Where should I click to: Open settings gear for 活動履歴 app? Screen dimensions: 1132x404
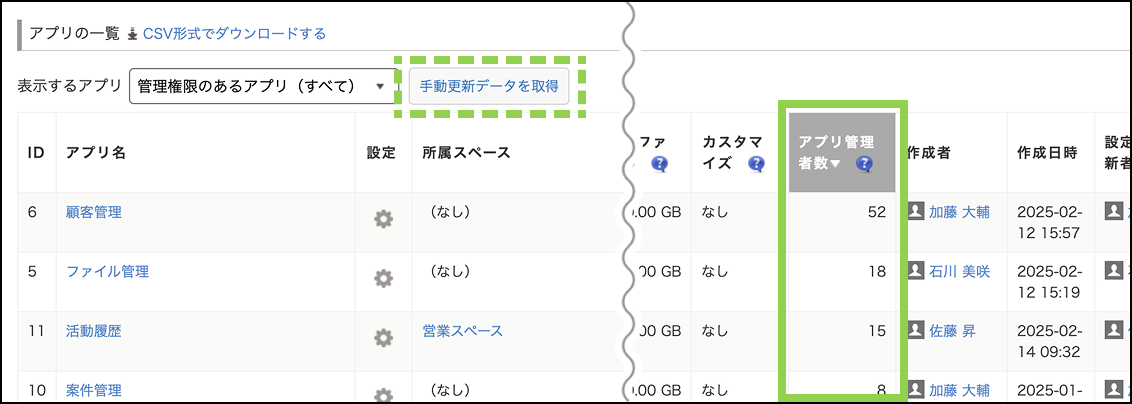(x=383, y=338)
